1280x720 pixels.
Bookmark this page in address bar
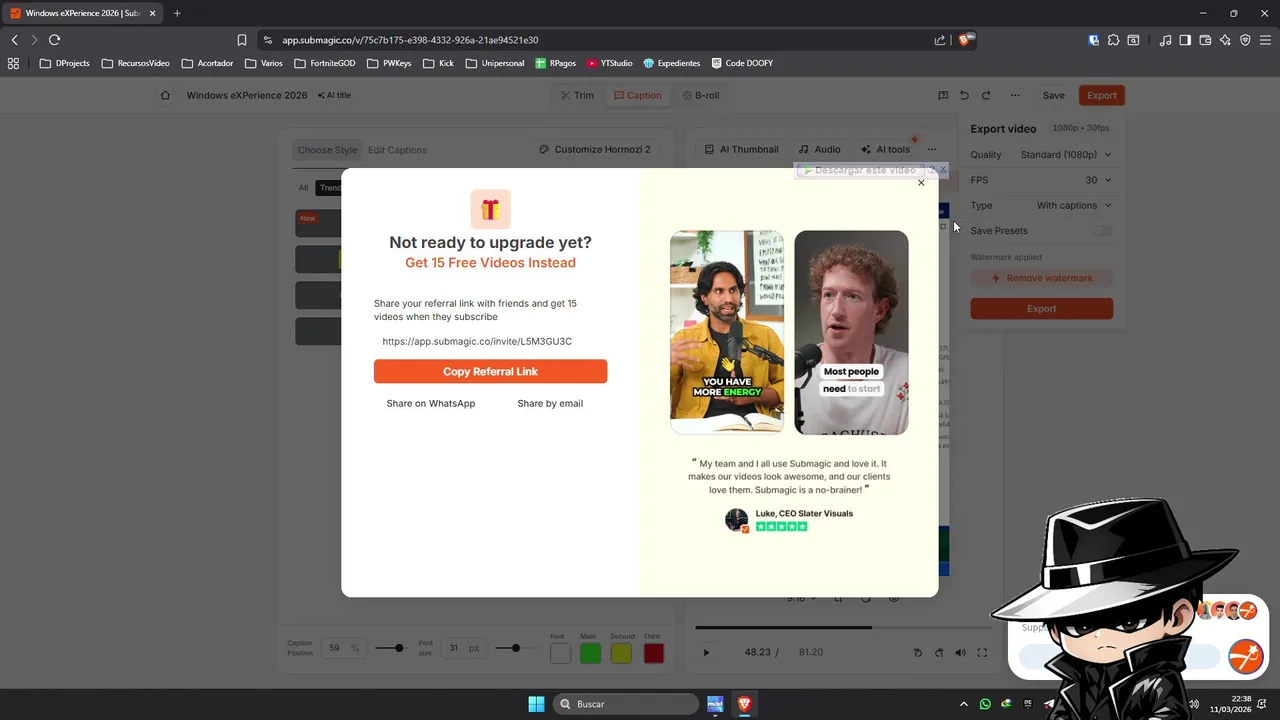point(242,40)
